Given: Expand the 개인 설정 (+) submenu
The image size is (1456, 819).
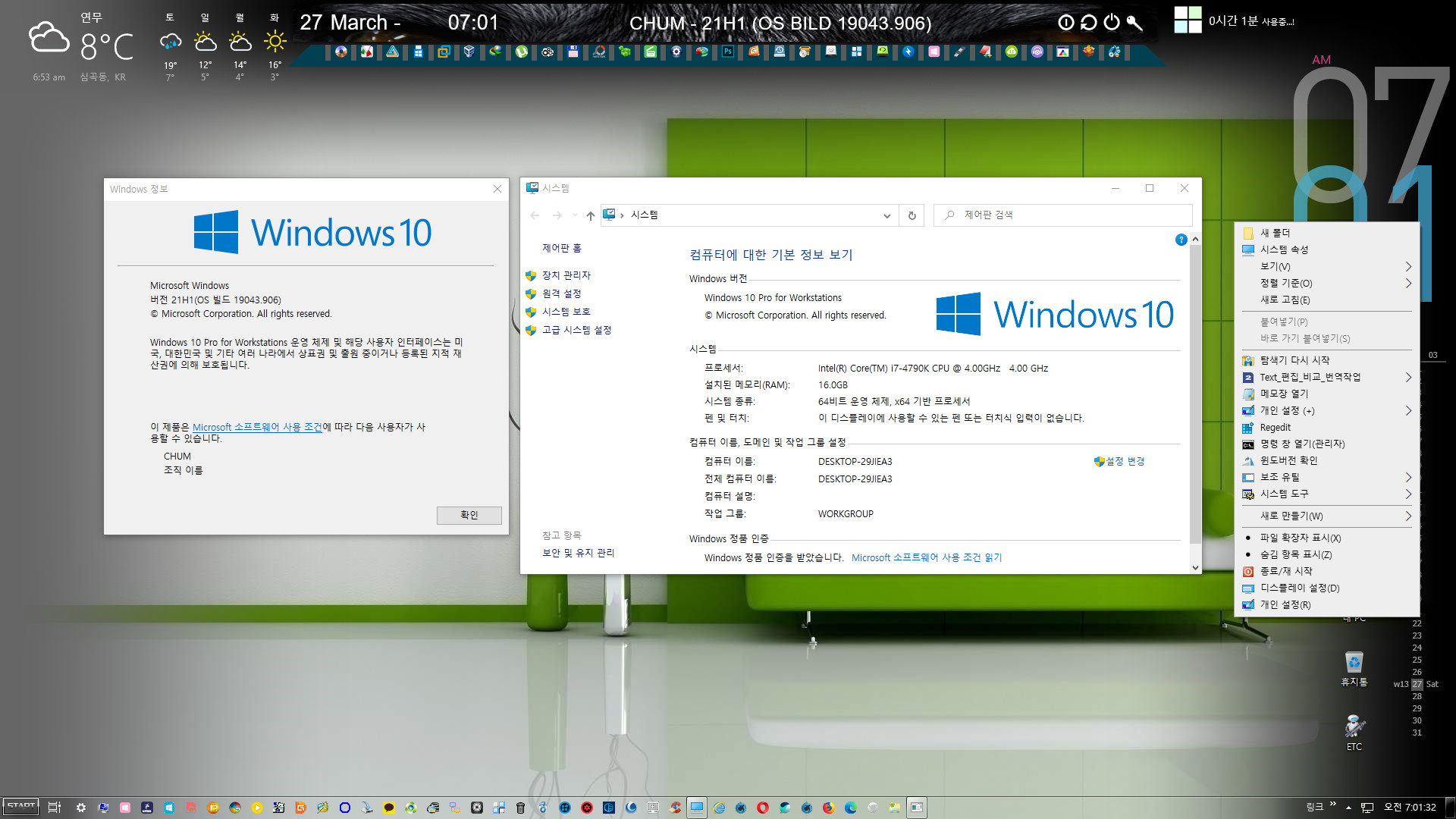Looking at the screenshot, I should point(1326,410).
